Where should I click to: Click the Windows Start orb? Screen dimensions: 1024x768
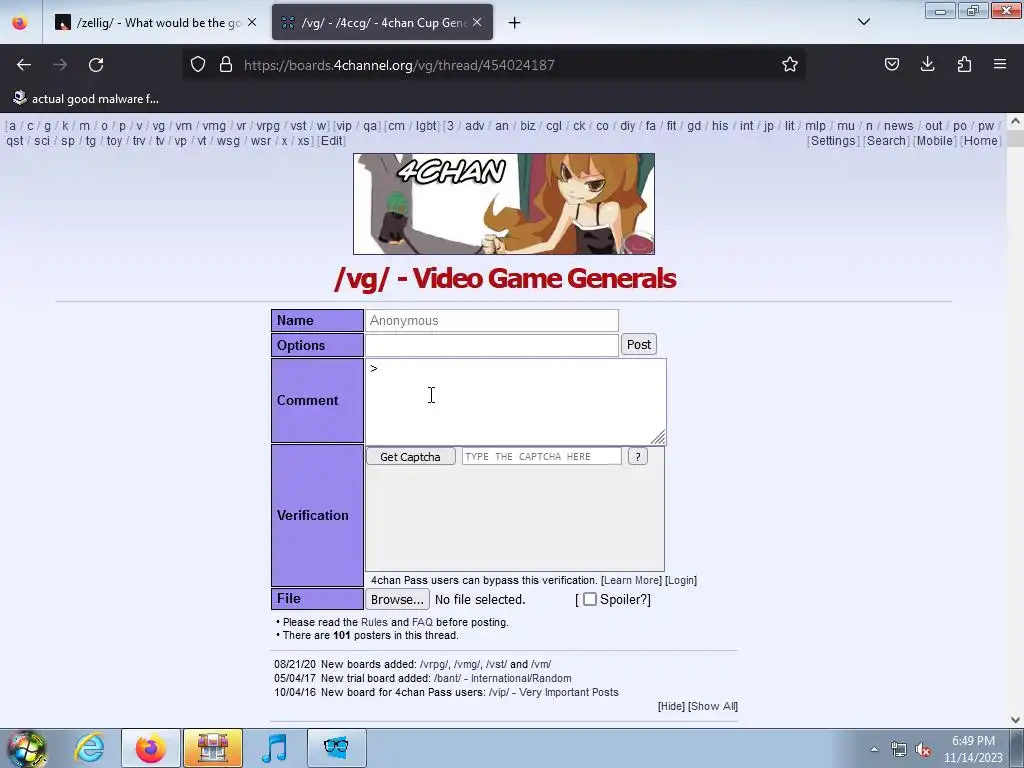(27, 748)
